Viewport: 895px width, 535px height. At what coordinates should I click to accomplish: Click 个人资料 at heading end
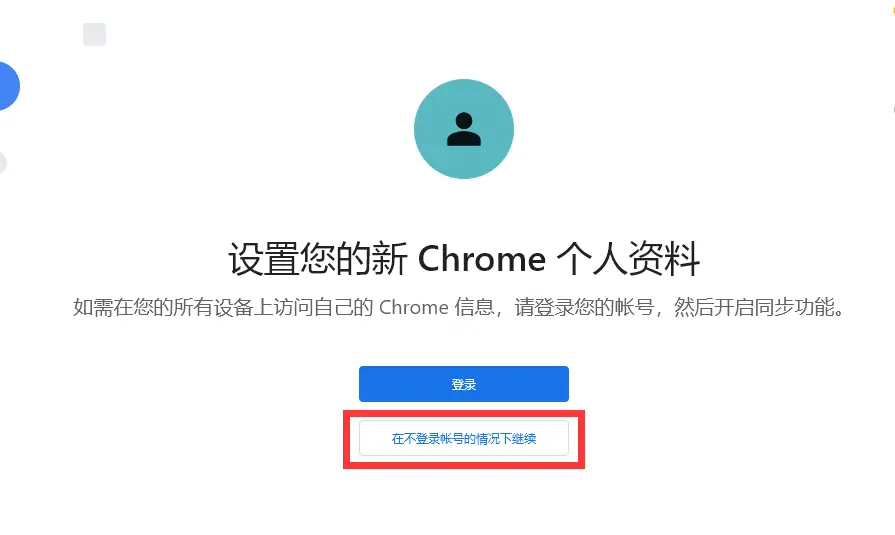[x=628, y=259]
